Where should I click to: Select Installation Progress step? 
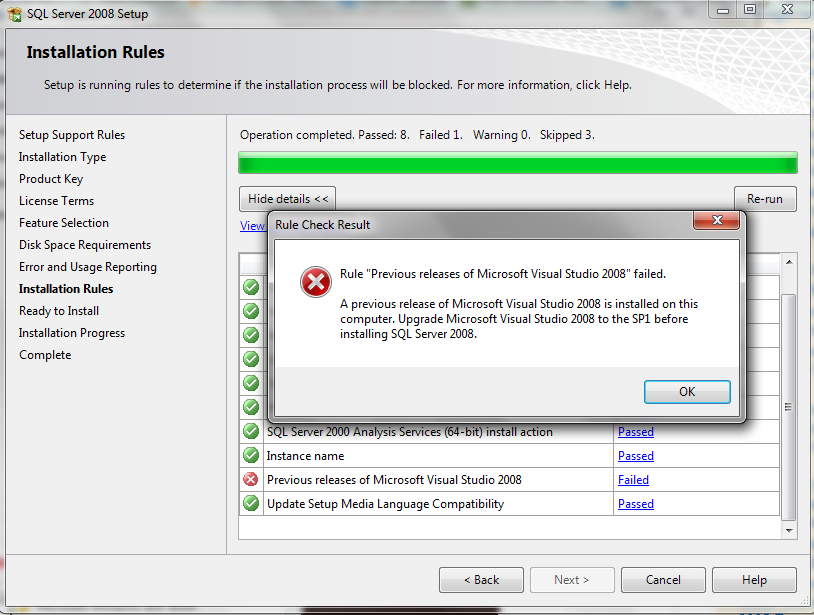click(x=72, y=333)
